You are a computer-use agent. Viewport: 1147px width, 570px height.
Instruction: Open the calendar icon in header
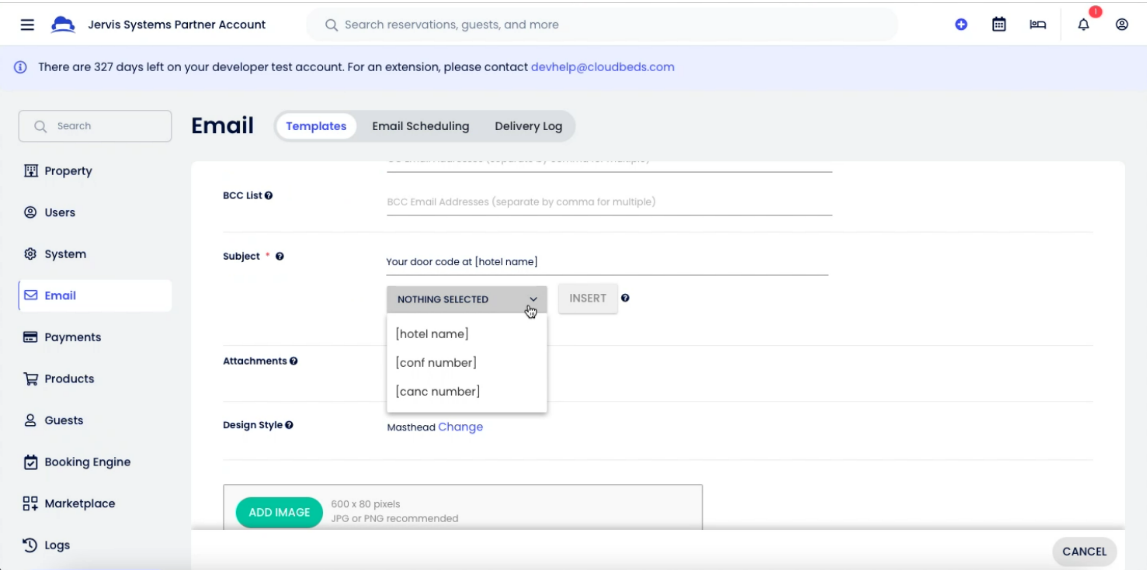(x=999, y=25)
